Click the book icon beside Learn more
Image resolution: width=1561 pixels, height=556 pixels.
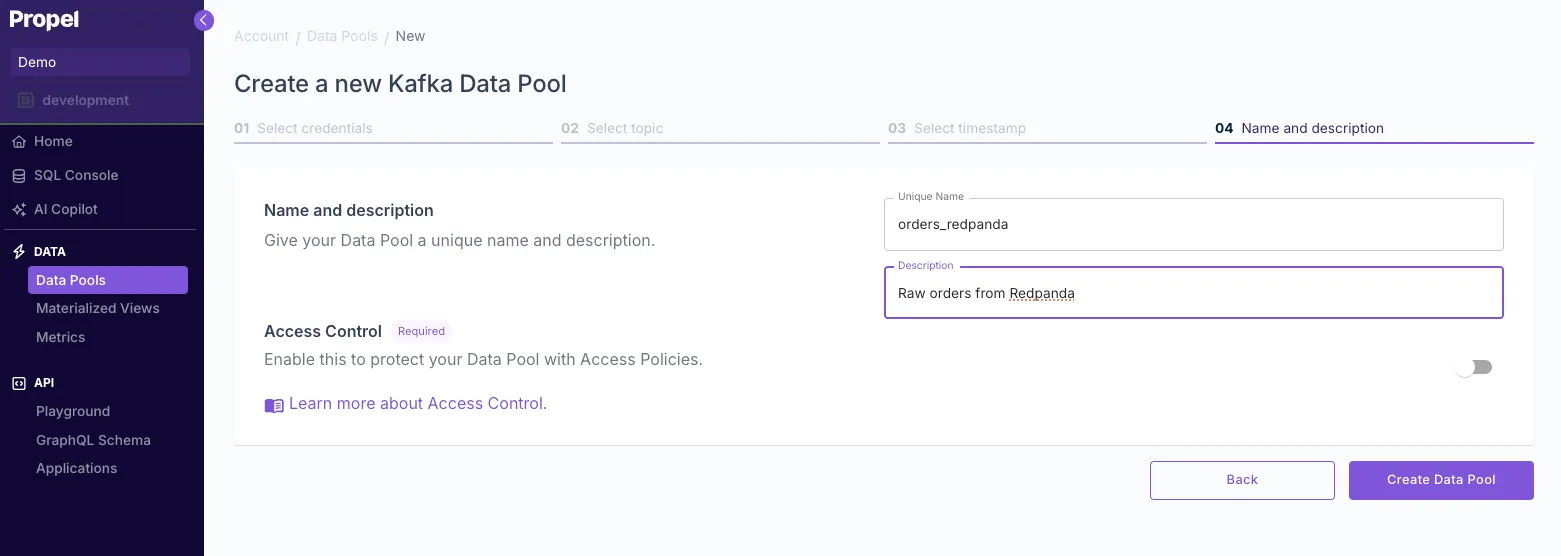274,405
